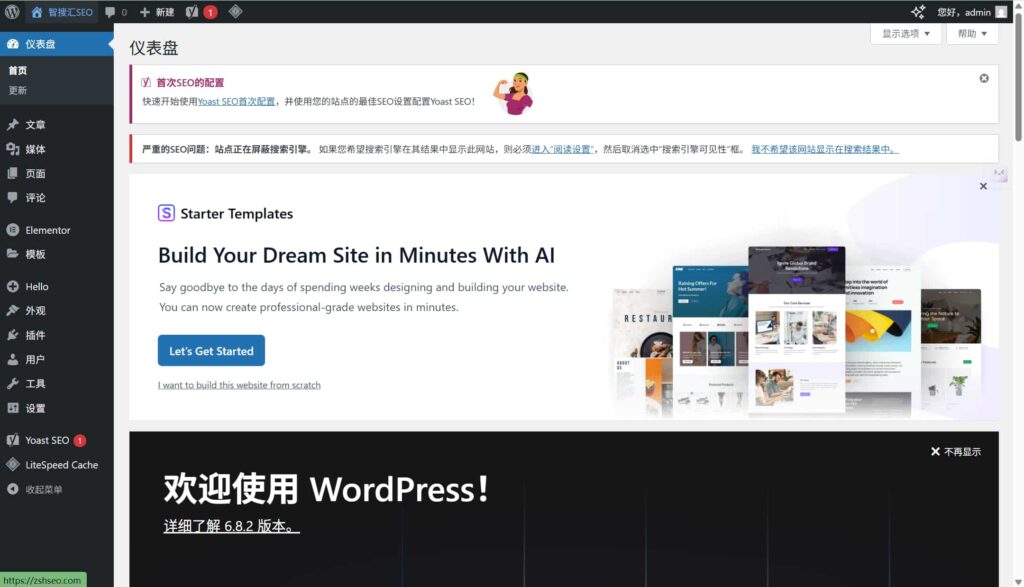Click 'I want to build this website from scratch'

tap(239, 385)
